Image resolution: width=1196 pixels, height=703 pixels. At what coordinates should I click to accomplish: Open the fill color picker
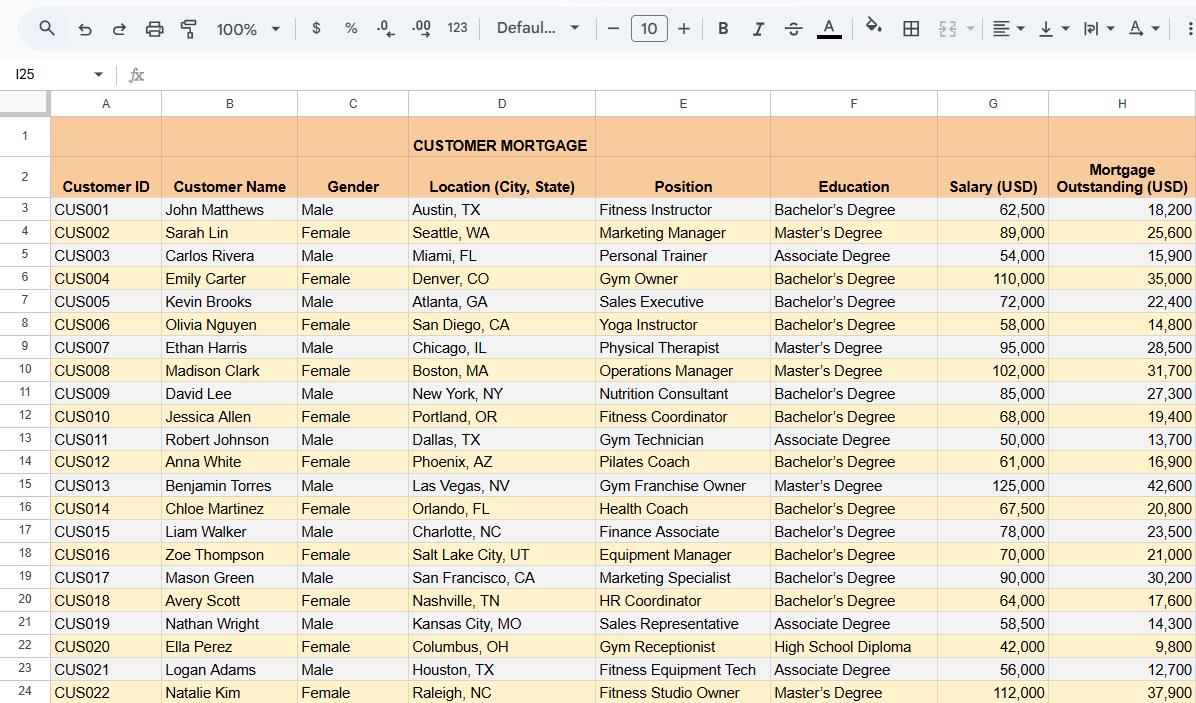[873, 28]
